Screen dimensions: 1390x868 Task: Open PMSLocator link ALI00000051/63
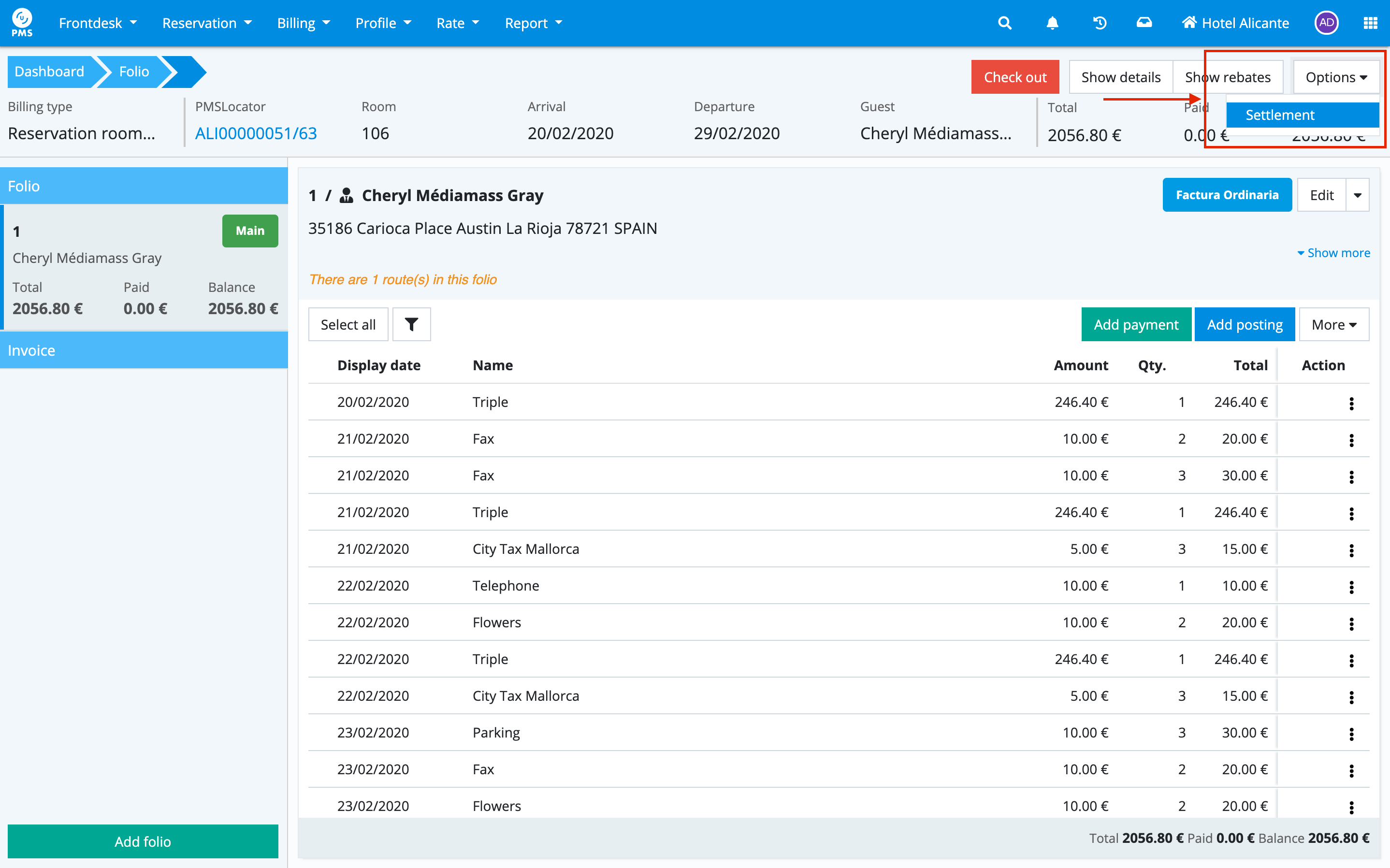pyautogui.click(x=256, y=133)
